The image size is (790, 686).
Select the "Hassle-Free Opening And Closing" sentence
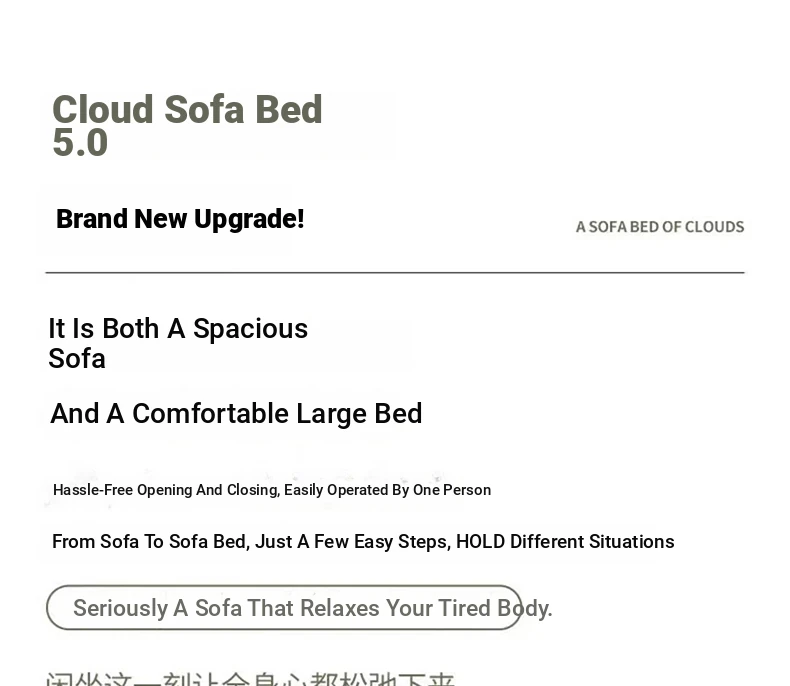[272, 490]
